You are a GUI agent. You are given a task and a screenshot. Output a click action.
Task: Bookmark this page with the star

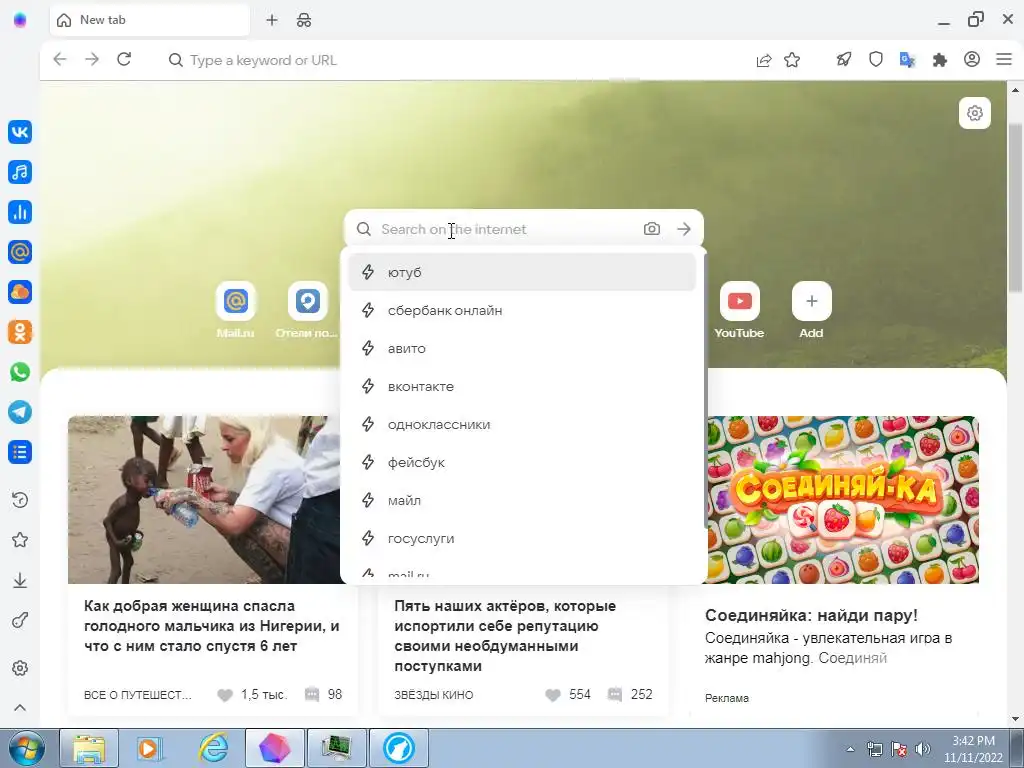click(792, 60)
